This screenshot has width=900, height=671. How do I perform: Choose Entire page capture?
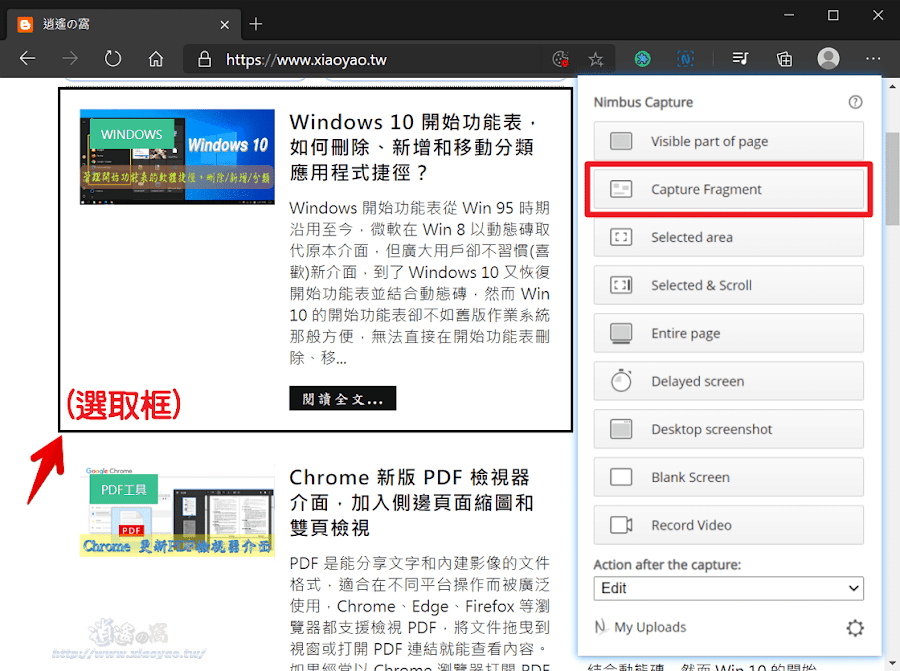[x=728, y=333]
